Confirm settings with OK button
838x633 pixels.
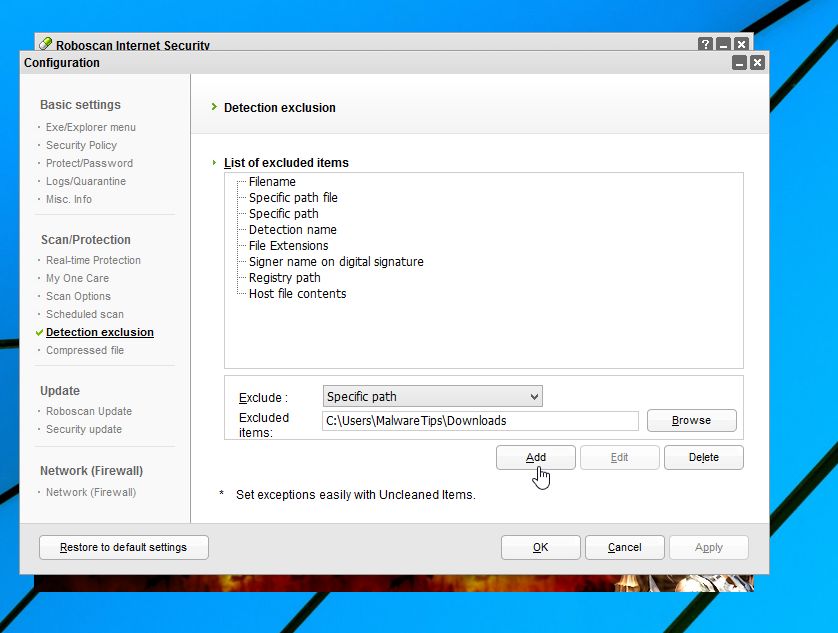(540, 547)
